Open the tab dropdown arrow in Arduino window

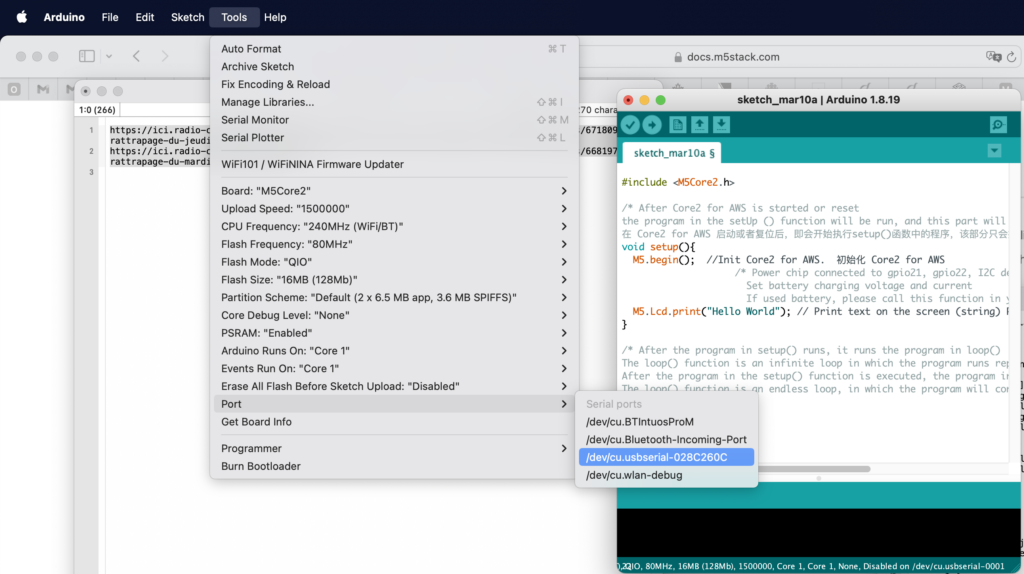click(994, 151)
